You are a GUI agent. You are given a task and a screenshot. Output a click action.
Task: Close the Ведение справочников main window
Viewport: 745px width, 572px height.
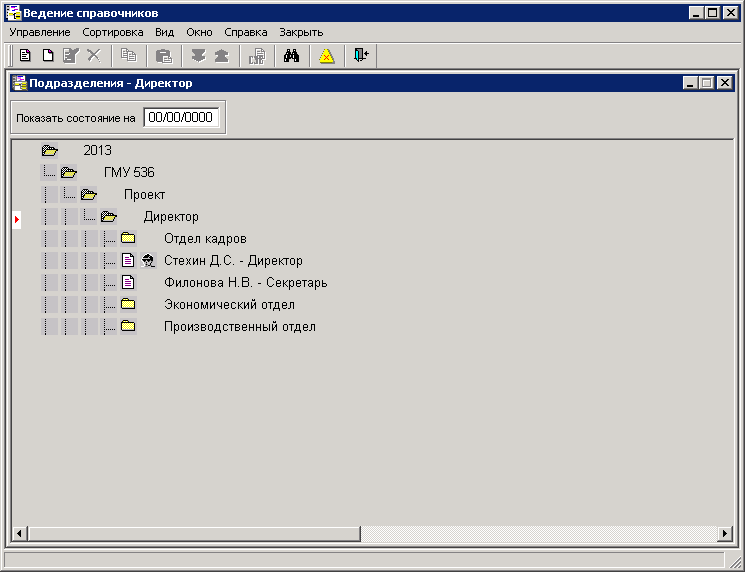point(731,13)
